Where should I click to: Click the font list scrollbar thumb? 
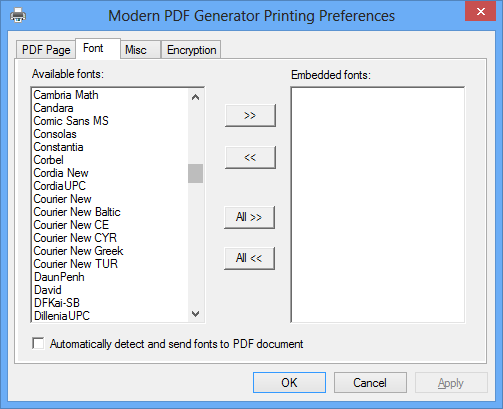(x=195, y=173)
